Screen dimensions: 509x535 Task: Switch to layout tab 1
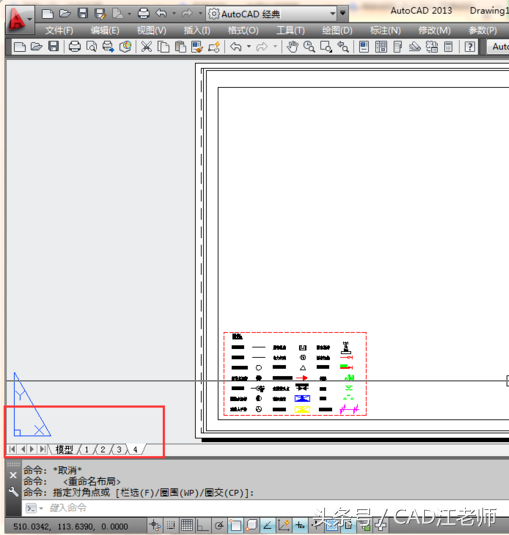pyautogui.click(x=87, y=449)
